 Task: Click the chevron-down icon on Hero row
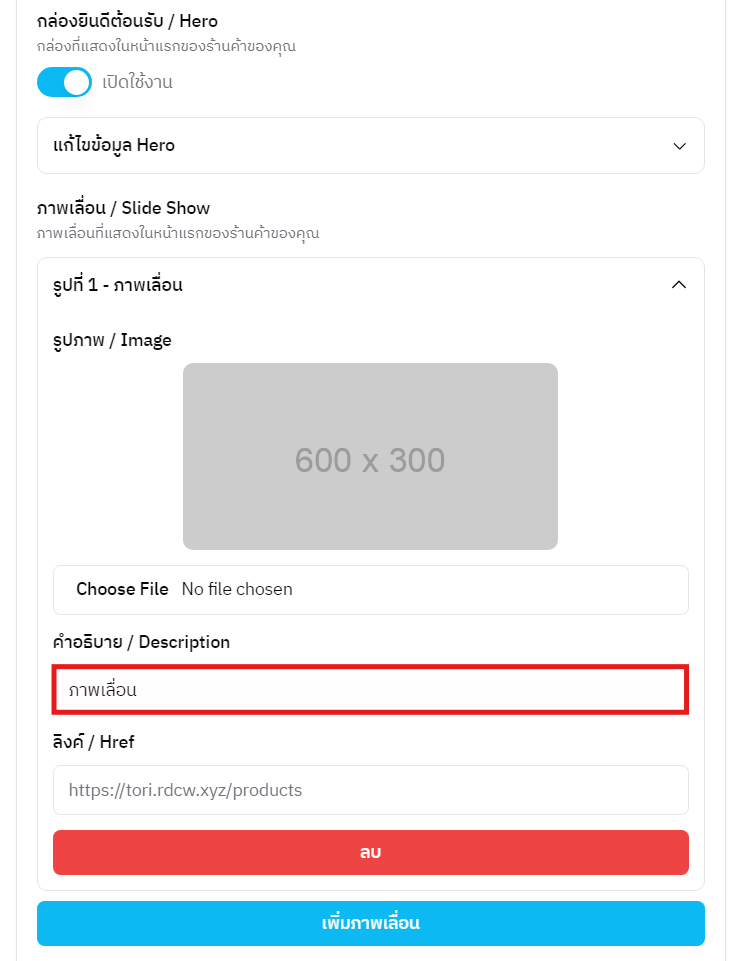point(680,146)
